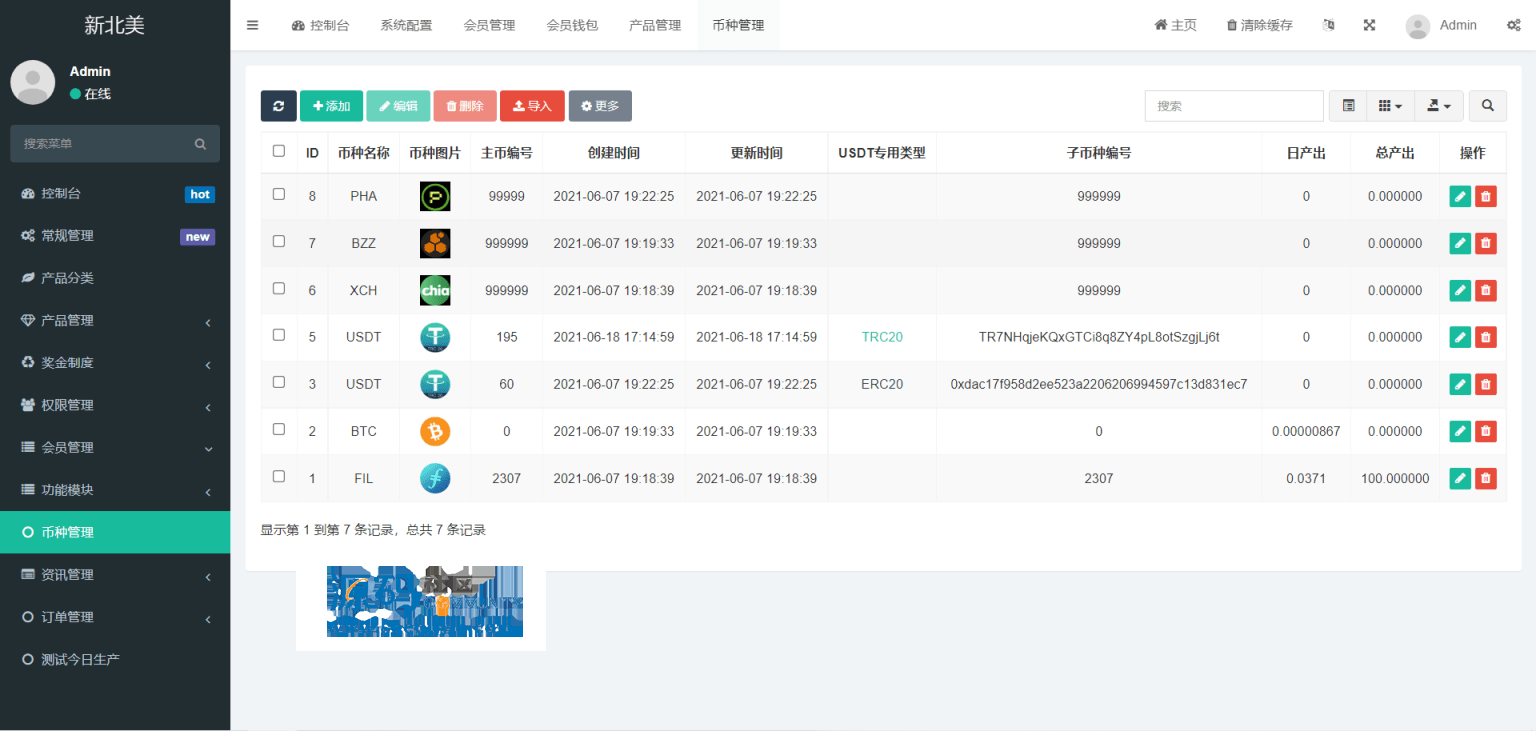Open the settings gears icon at top right
This screenshot has height=731, width=1536.
(x=1513, y=25)
